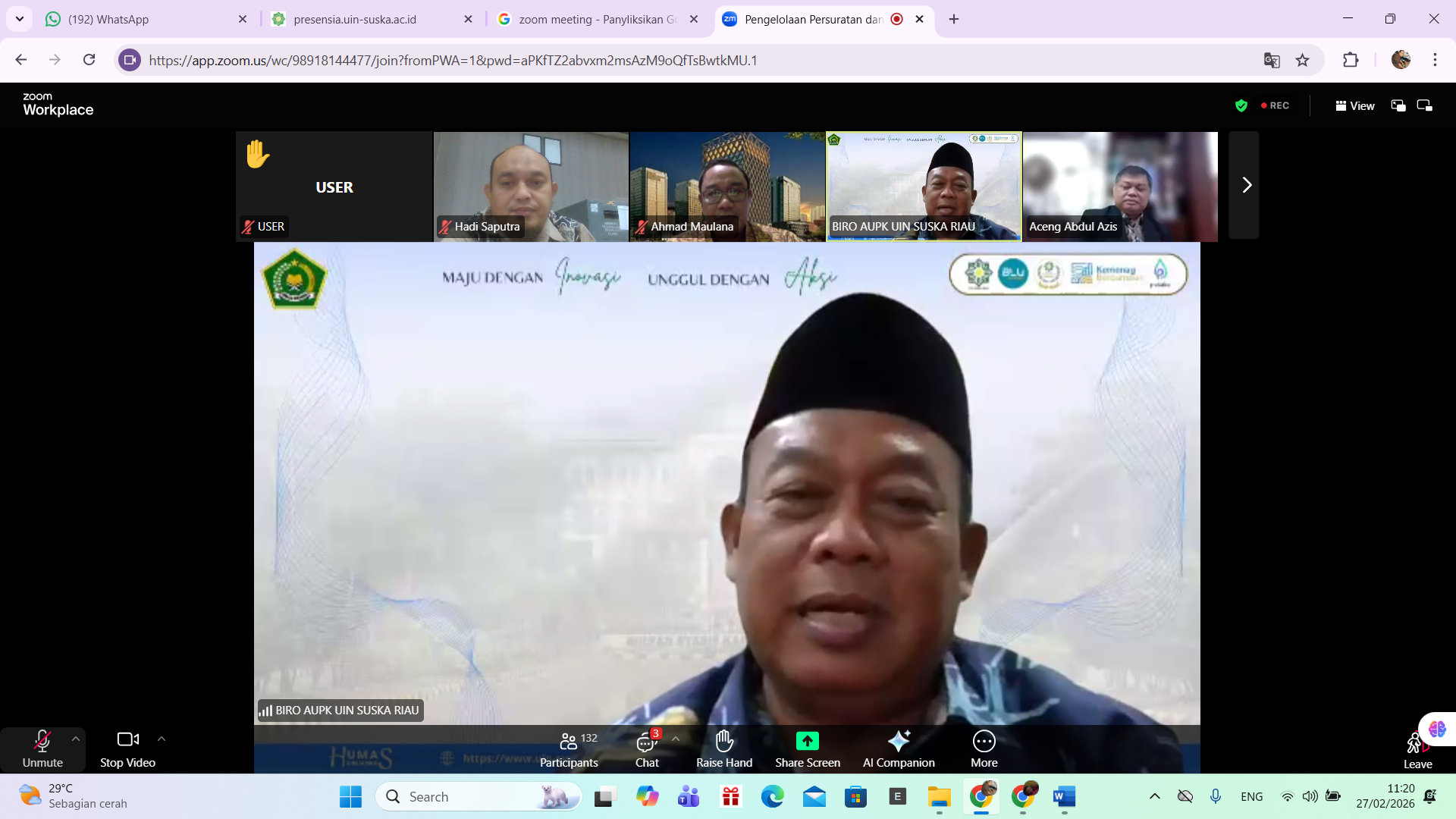
Task: Show next participants with right arrow
Action: tap(1246, 186)
